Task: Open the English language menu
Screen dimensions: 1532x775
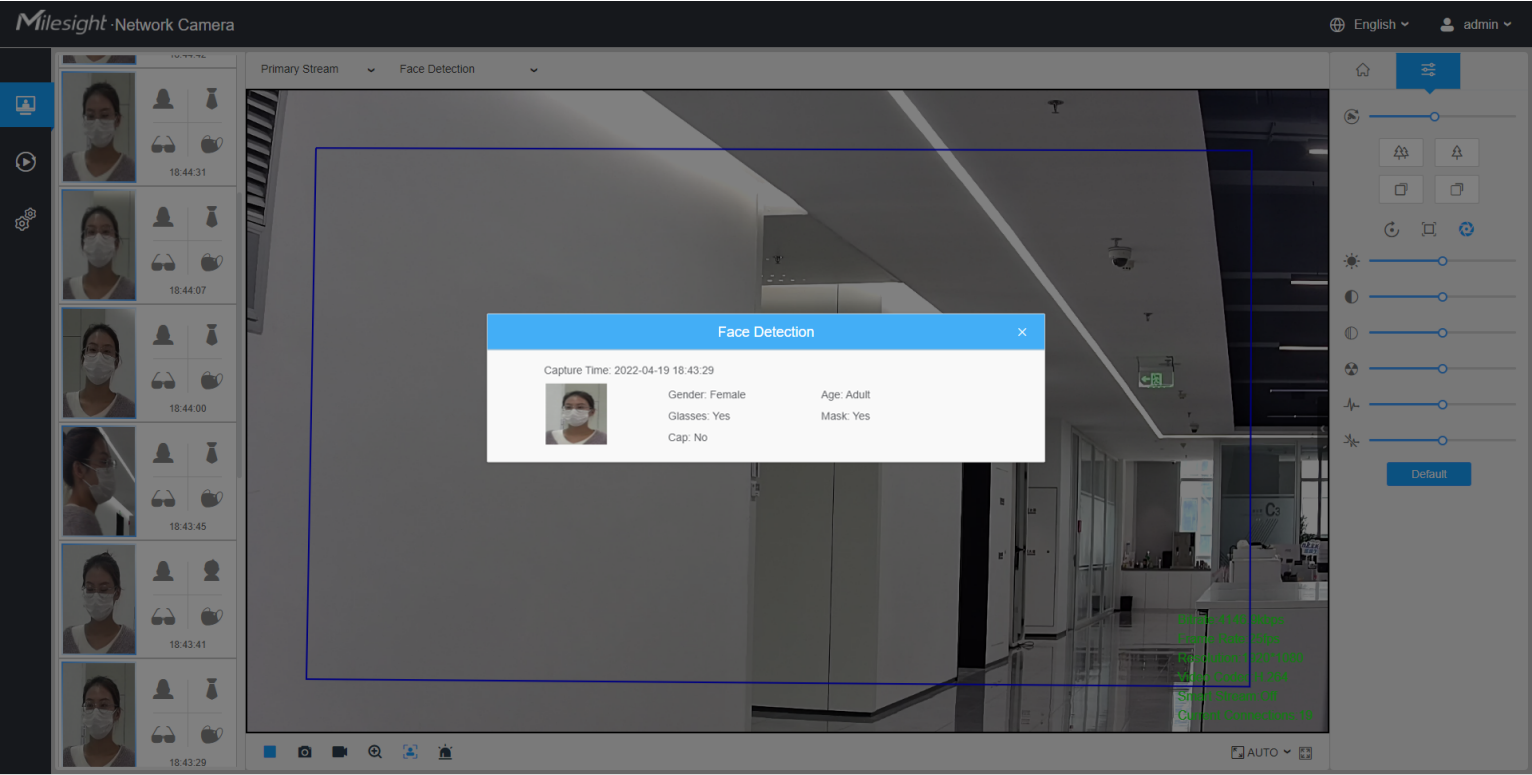Action: point(1381,25)
